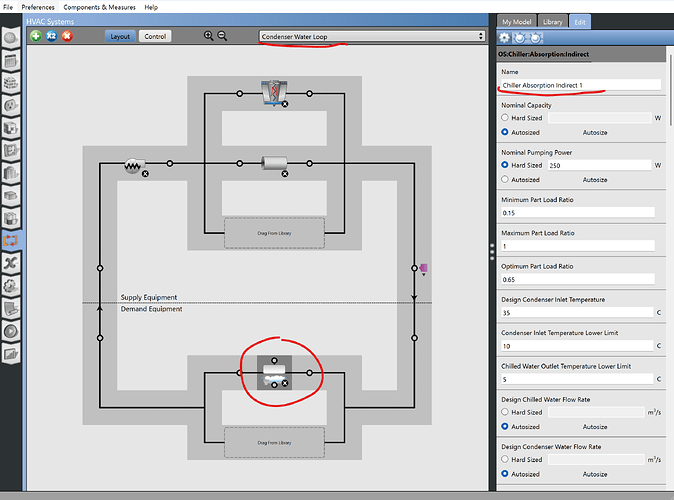Image resolution: width=674 pixels, height=500 pixels.
Task: Delete the loop with the red X icon
Action: 67,36
